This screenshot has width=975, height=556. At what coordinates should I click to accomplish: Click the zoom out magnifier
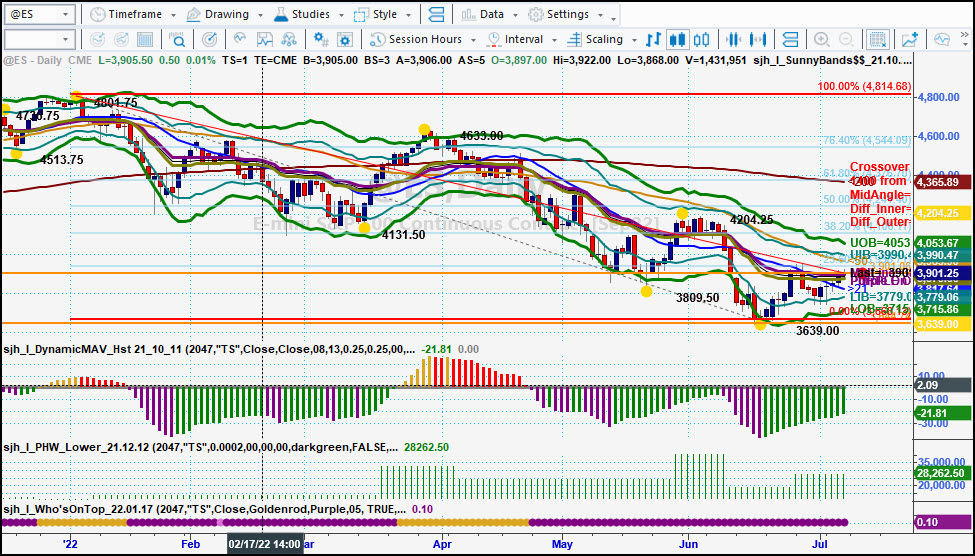[x=846, y=40]
